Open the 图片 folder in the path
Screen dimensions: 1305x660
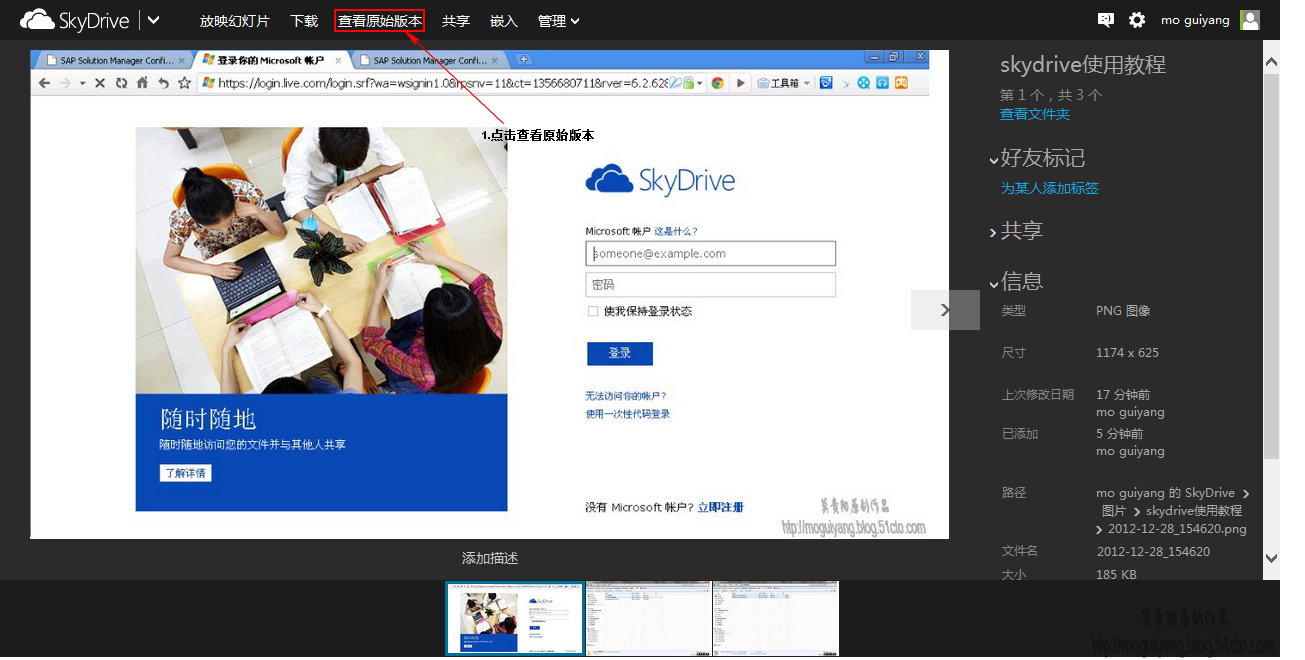click(x=1114, y=511)
